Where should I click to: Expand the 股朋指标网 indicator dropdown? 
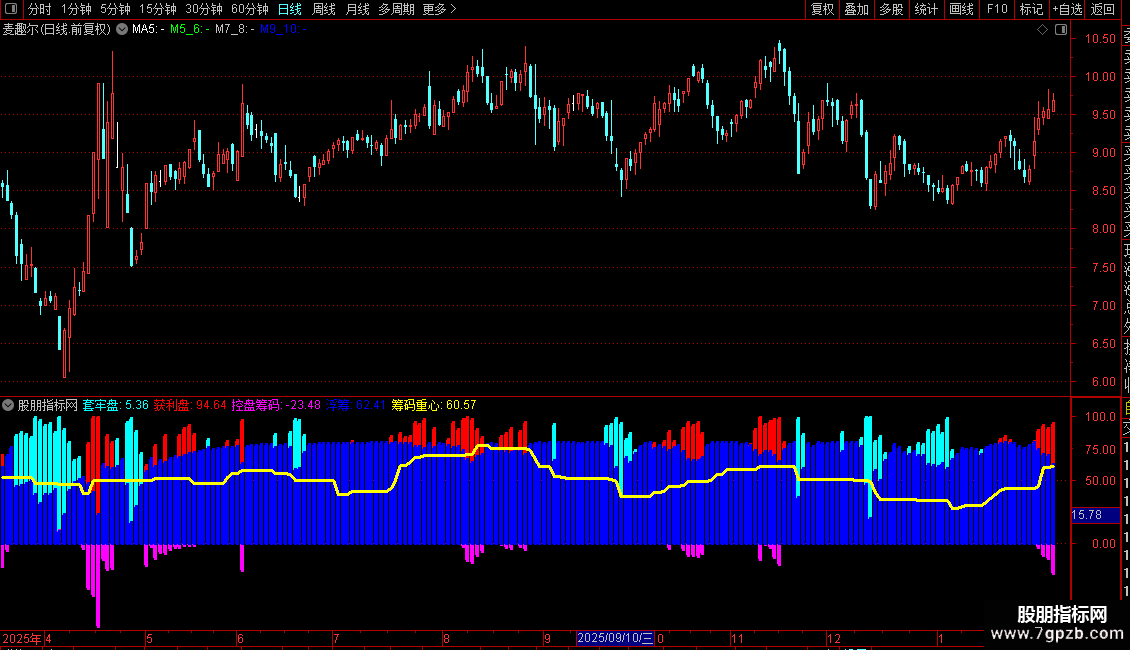pos(8,405)
